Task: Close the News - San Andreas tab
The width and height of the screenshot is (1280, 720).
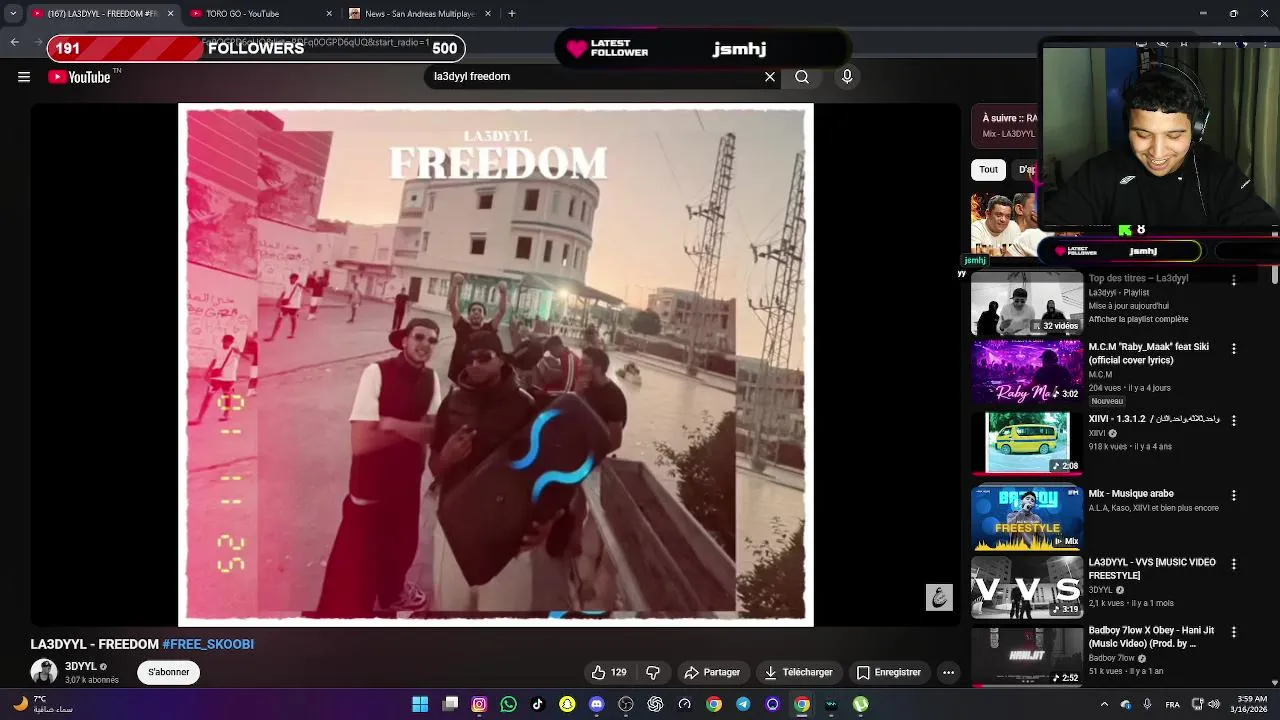Action: pyautogui.click(x=488, y=14)
